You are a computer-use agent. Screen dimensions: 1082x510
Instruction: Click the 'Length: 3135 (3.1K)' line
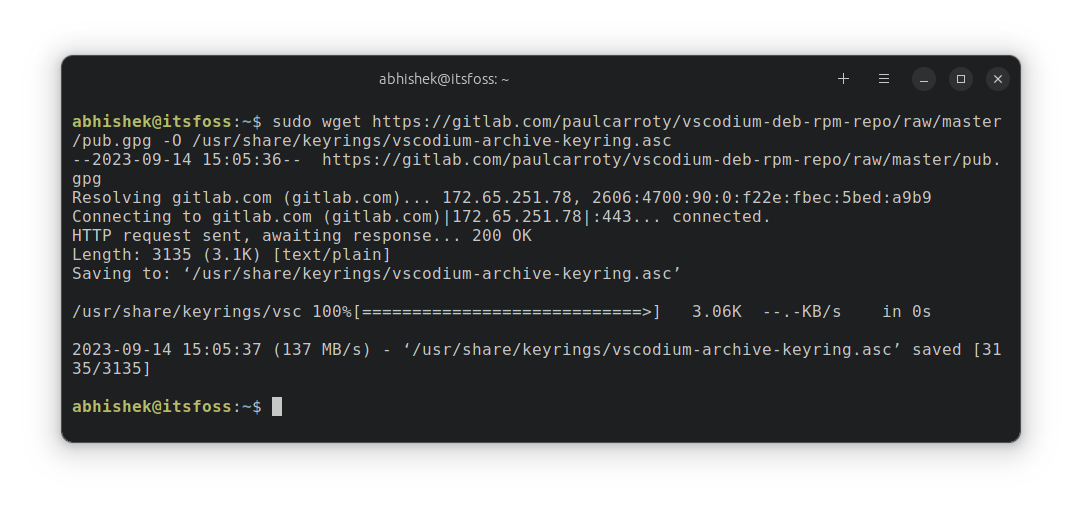tap(232, 255)
